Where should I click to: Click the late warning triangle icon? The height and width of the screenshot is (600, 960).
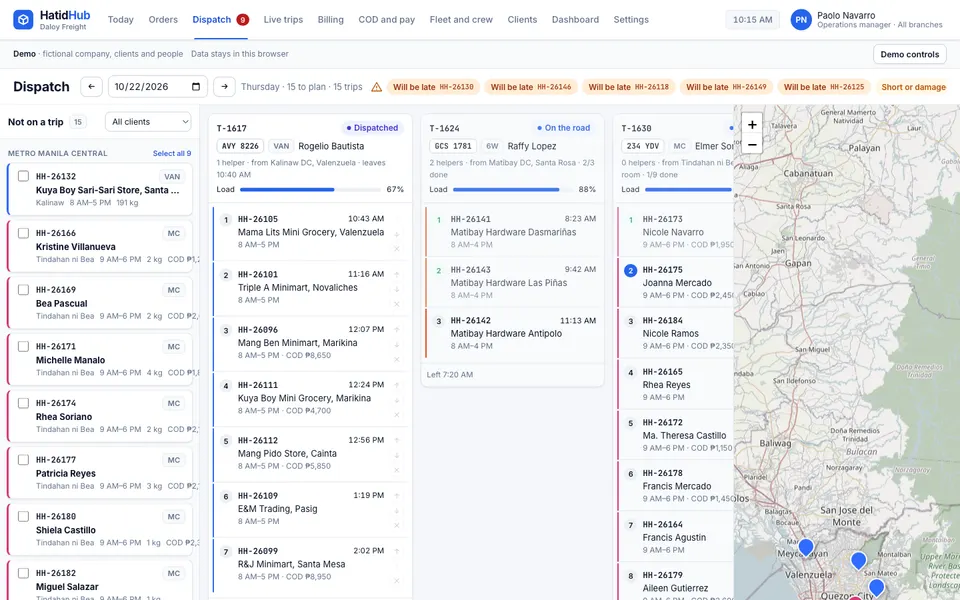point(377,87)
